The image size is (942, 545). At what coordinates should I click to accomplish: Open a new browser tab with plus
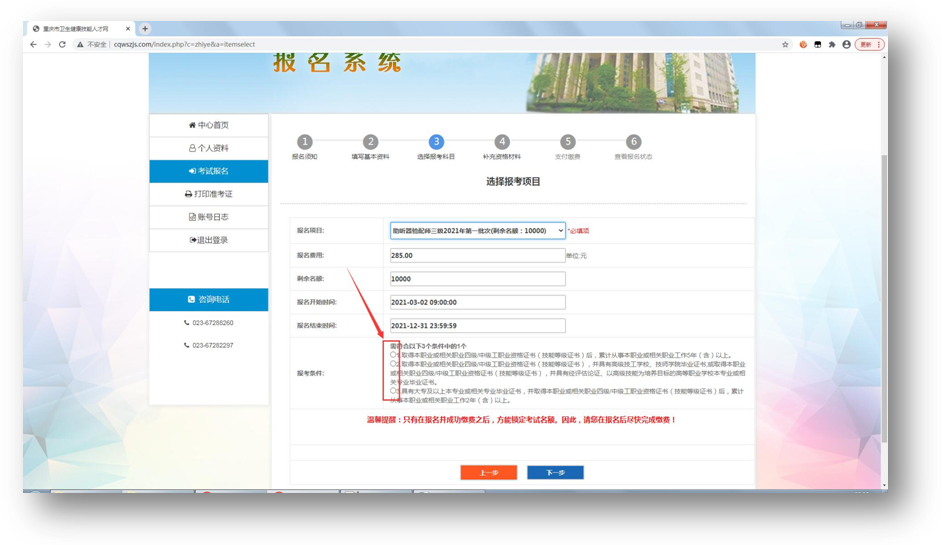tap(145, 29)
